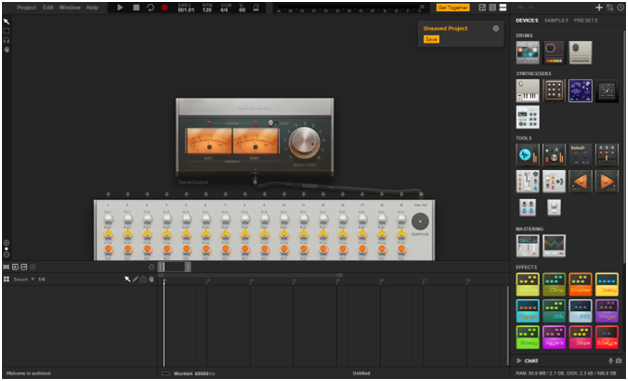This screenshot has width=628, height=381.
Task: Add the blue waveform audio tool device
Action: point(527,155)
